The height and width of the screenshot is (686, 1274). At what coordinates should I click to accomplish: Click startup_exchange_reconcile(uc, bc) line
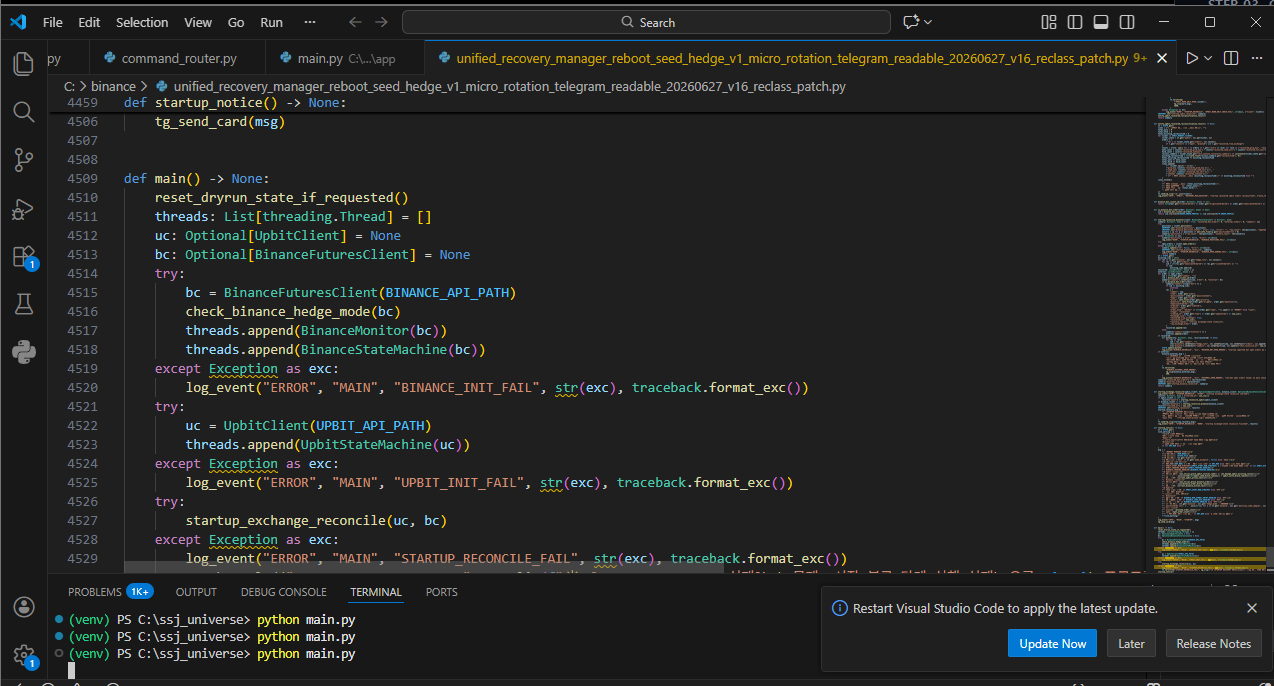point(316,520)
